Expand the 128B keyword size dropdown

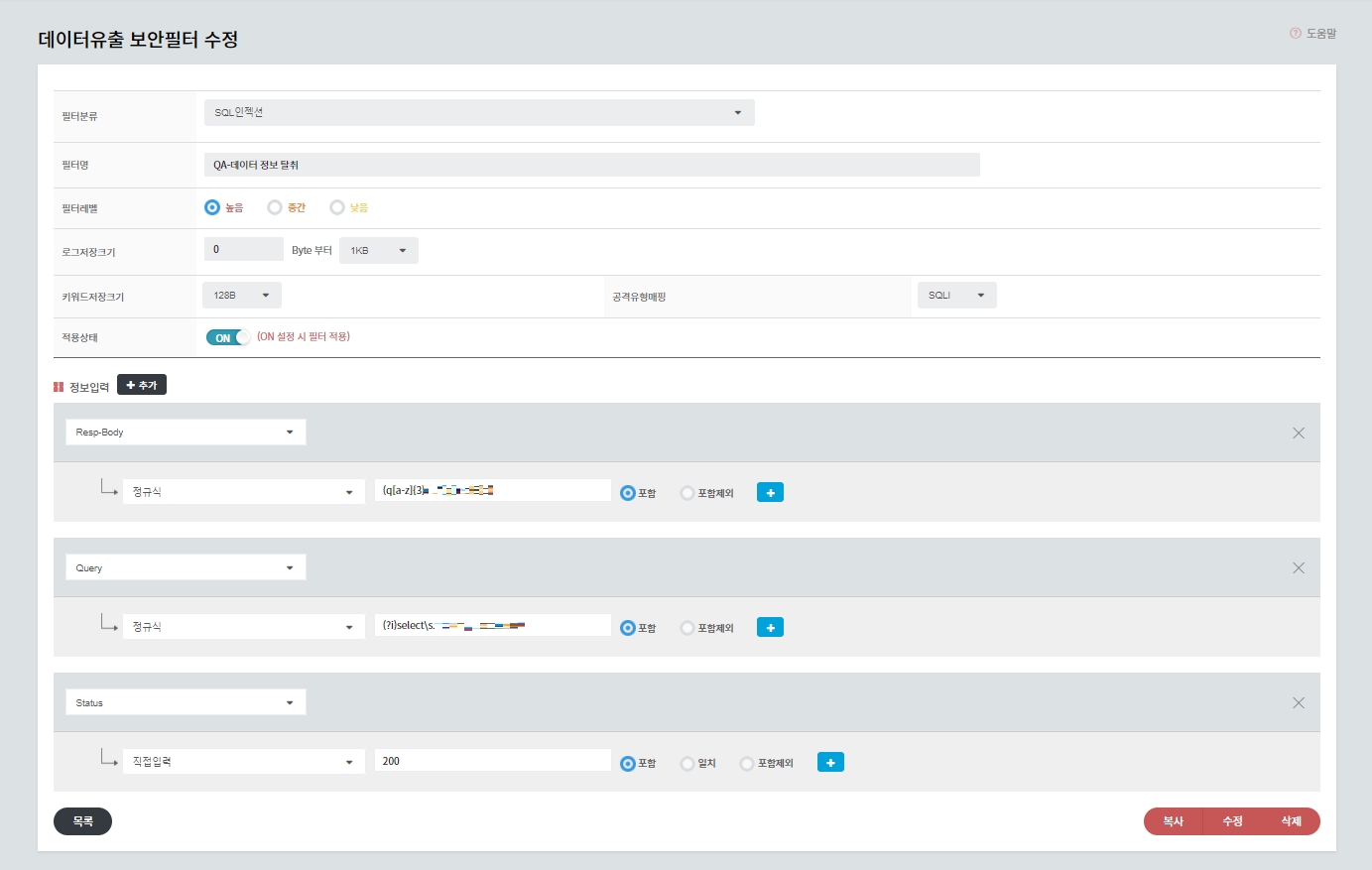[x=241, y=295]
